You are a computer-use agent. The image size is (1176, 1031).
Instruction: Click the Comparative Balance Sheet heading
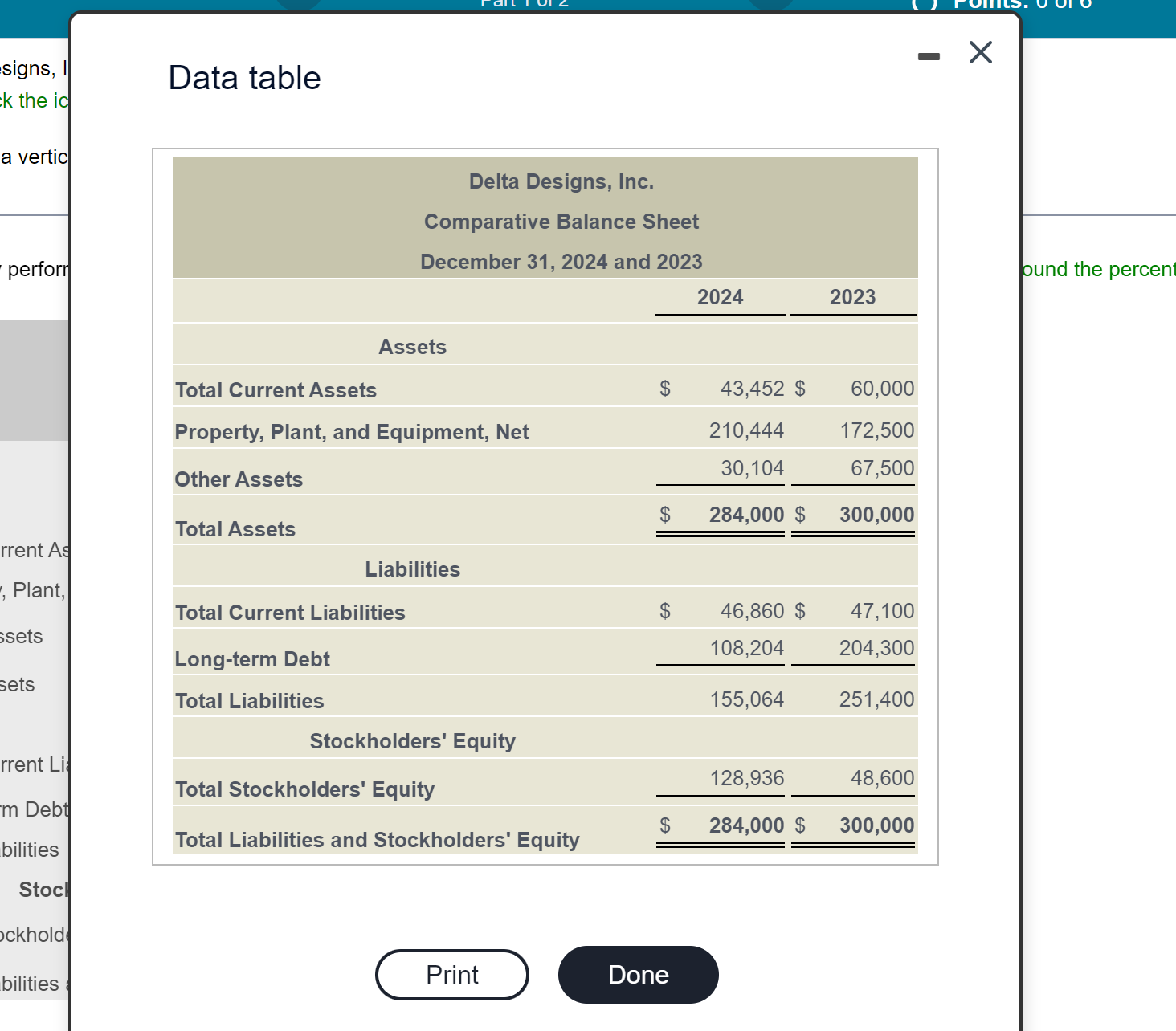tap(561, 222)
